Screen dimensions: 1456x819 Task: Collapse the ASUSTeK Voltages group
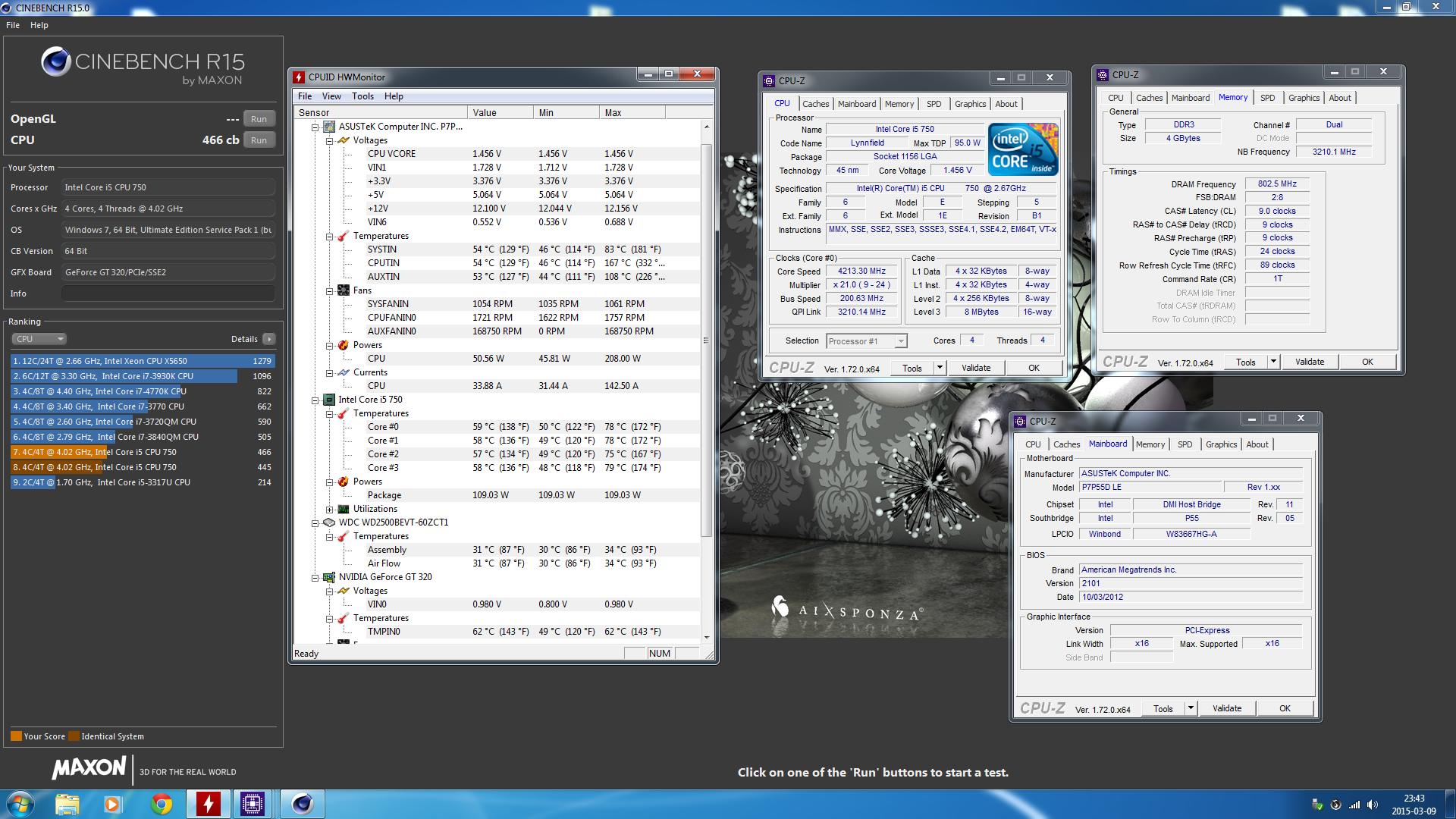pos(329,141)
